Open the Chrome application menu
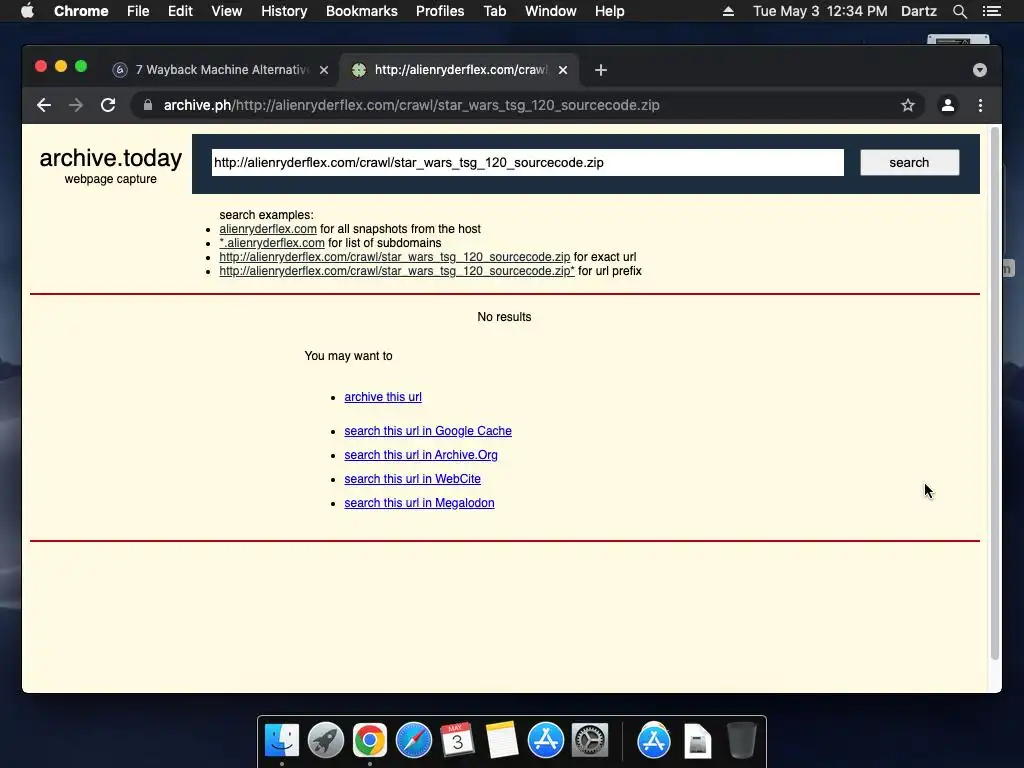Image resolution: width=1024 pixels, height=768 pixels. click(x=81, y=11)
